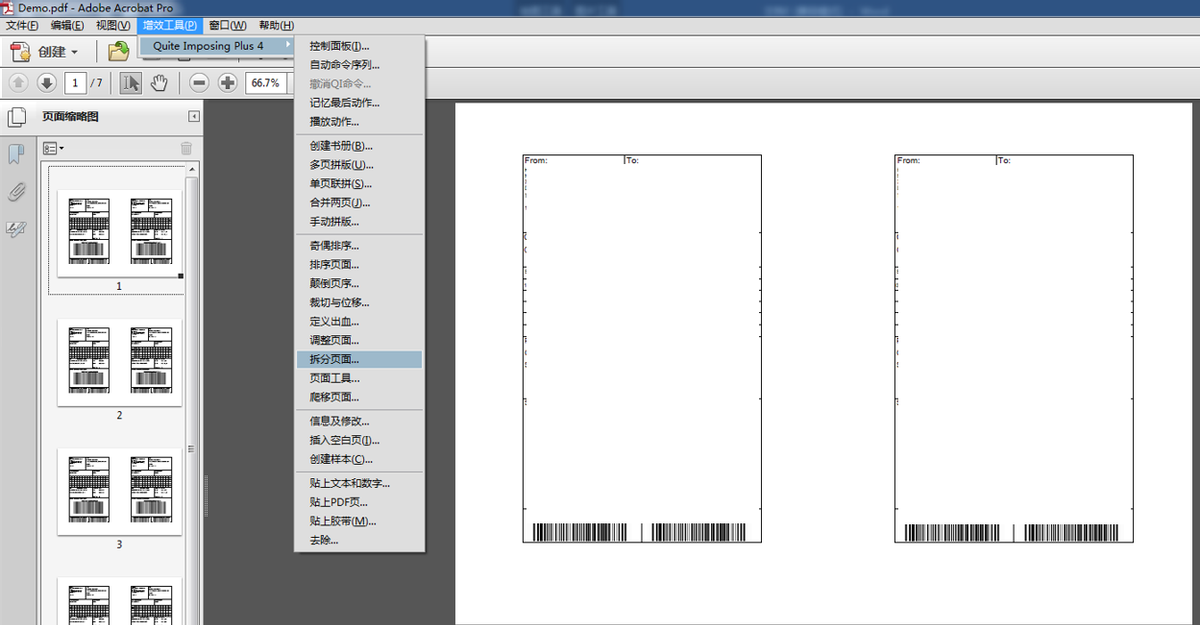Open thumbnail panel options dropdown

click(54, 148)
